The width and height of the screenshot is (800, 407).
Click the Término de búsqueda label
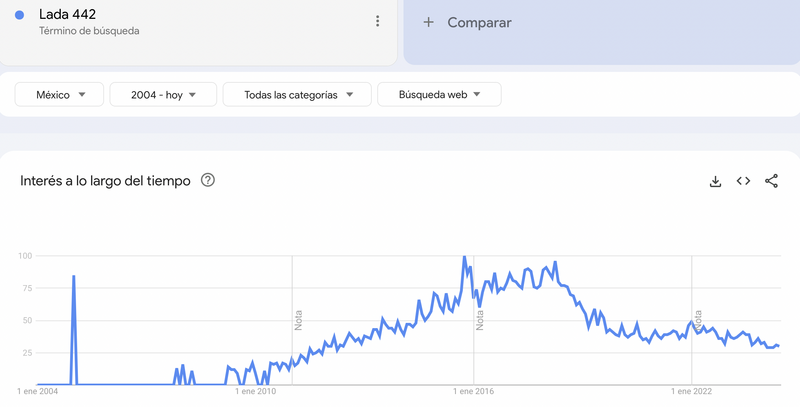[x=89, y=31]
